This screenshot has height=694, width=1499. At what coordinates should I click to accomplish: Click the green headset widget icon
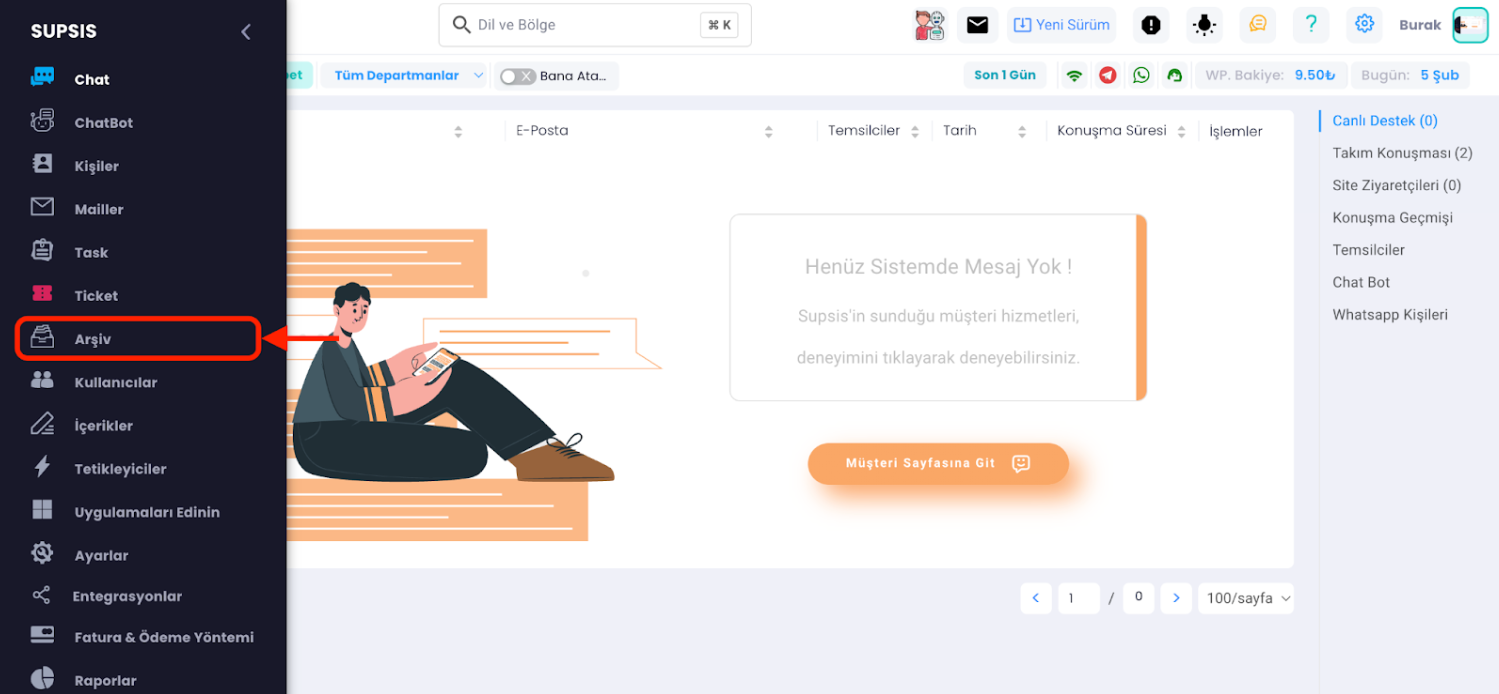[x=1175, y=75]
